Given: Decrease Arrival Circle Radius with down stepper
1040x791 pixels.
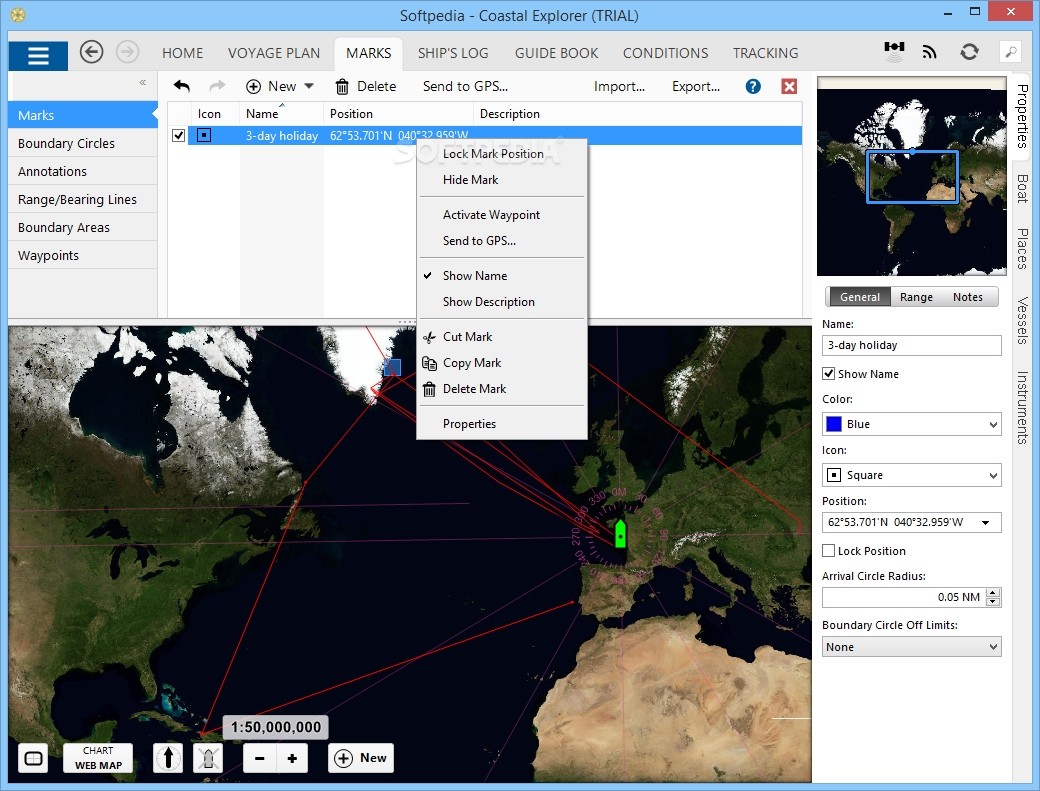Looking at the screenshot, I should 993,602.
